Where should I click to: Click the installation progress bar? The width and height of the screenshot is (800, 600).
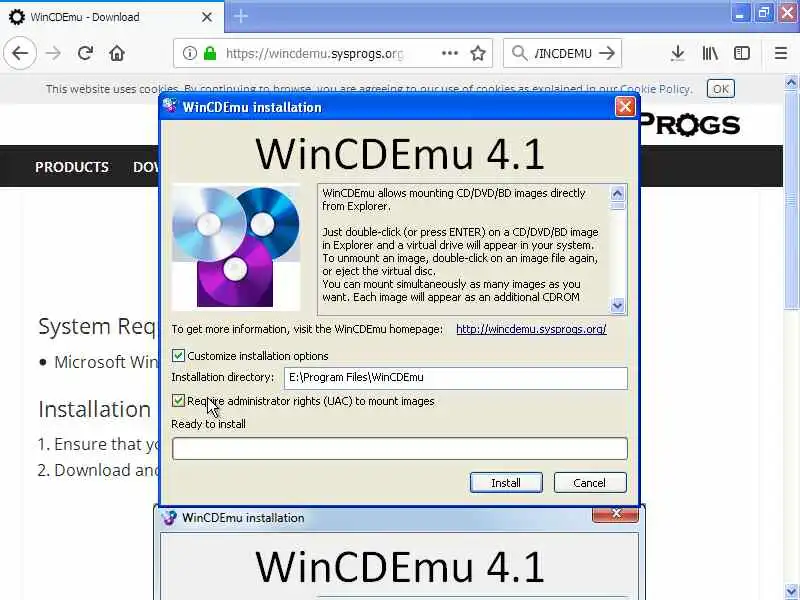[x=399, y=448]
